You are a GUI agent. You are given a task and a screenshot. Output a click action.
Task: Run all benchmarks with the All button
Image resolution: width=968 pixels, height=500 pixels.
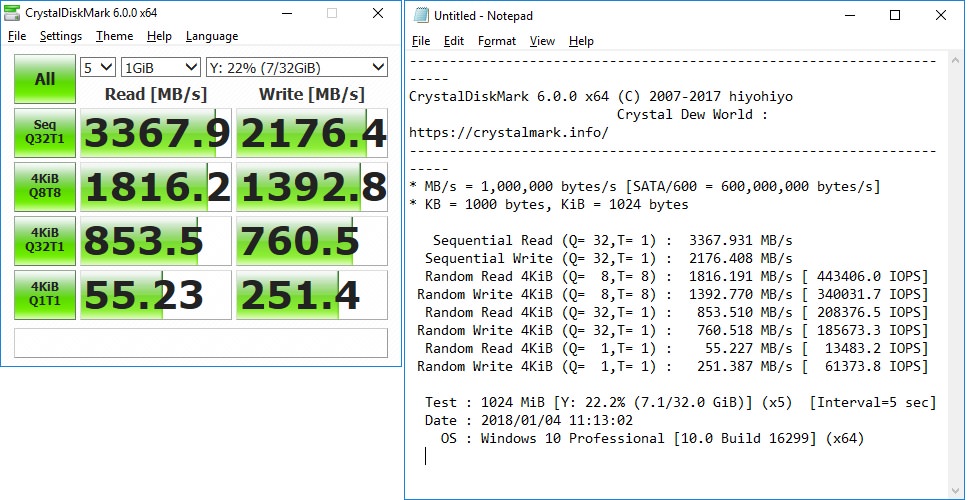45,79
